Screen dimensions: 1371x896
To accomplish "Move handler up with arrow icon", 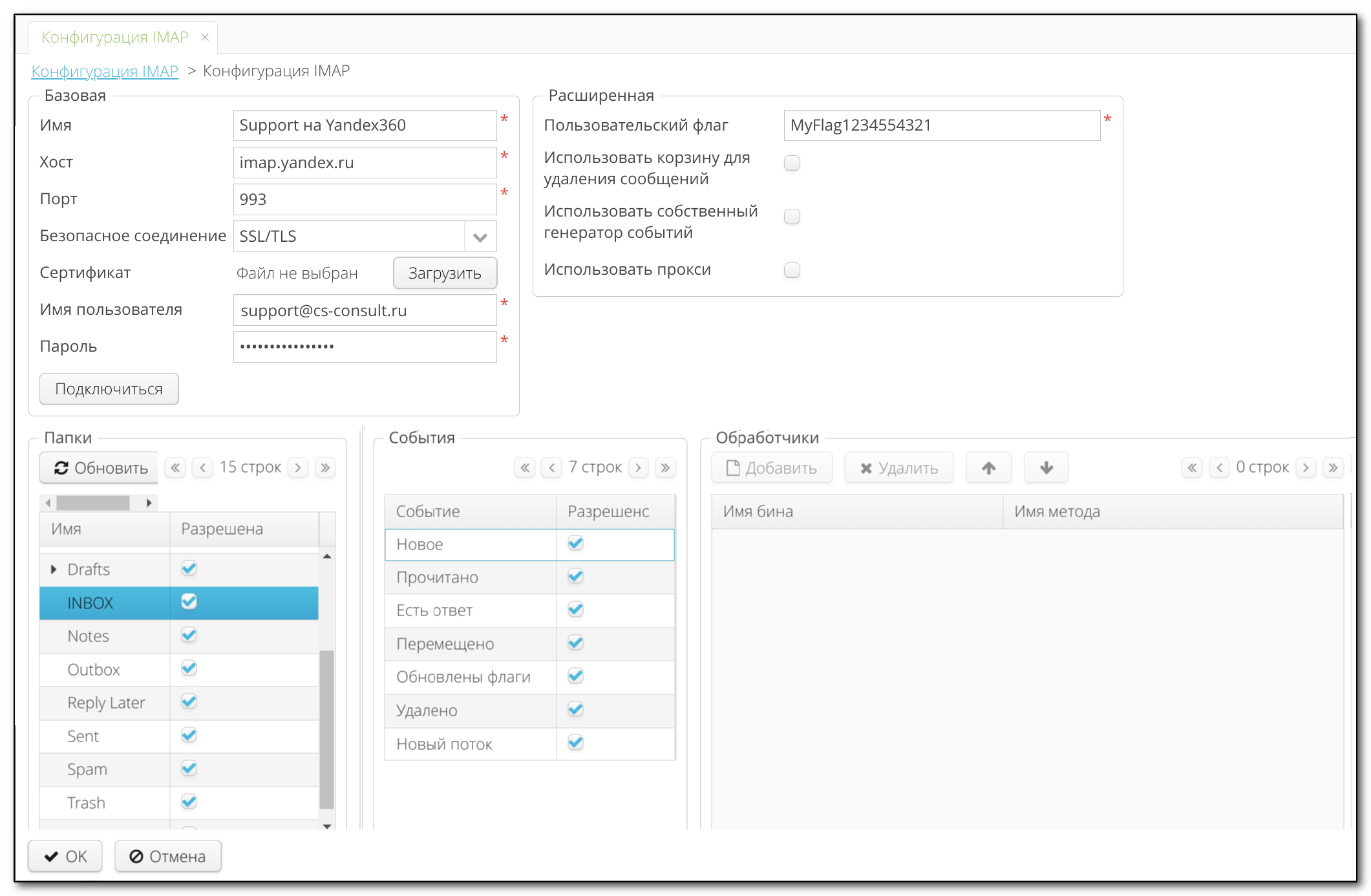I will click(x=988, y=467).
